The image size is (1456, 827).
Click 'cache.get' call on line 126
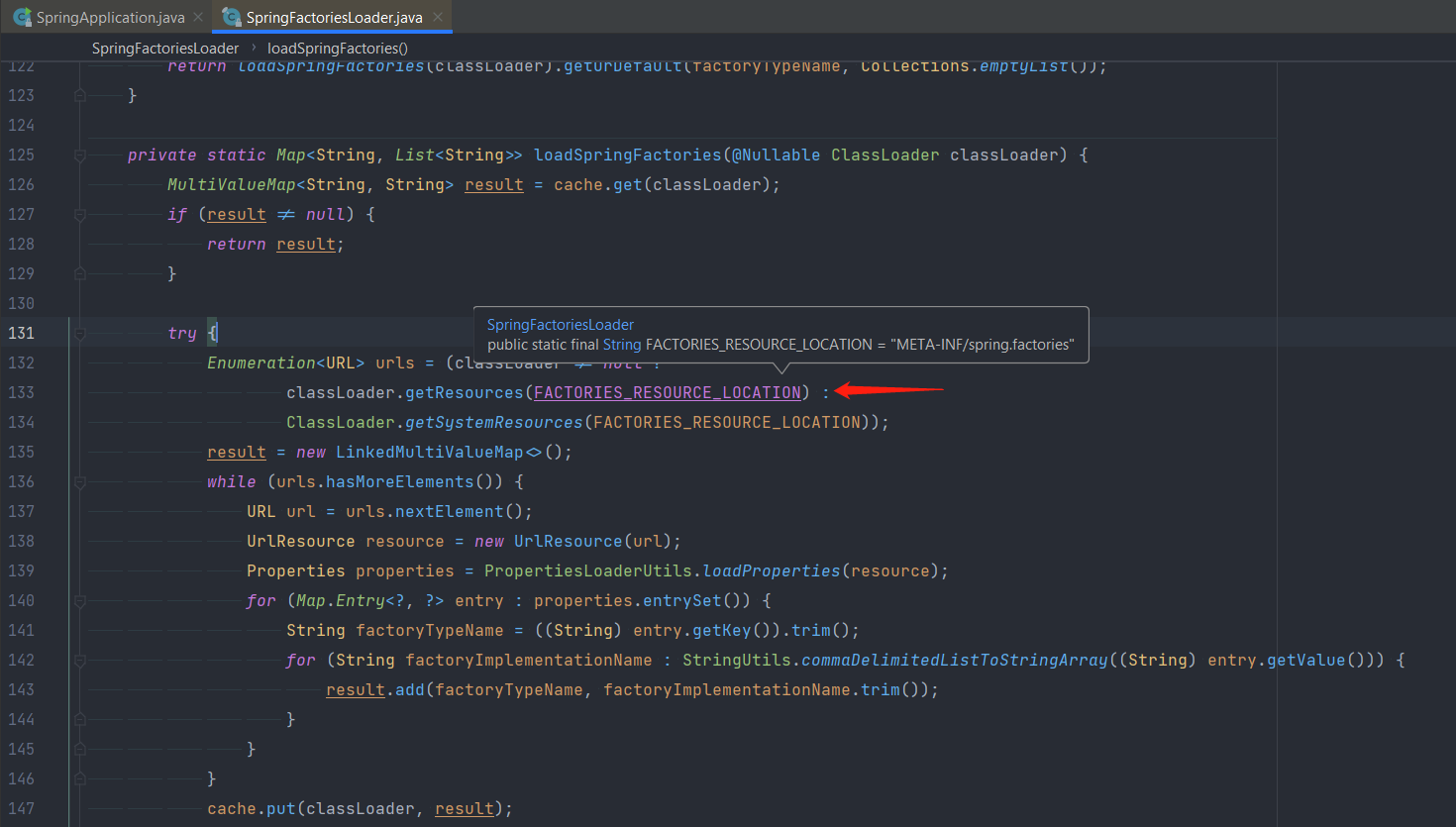598,184
